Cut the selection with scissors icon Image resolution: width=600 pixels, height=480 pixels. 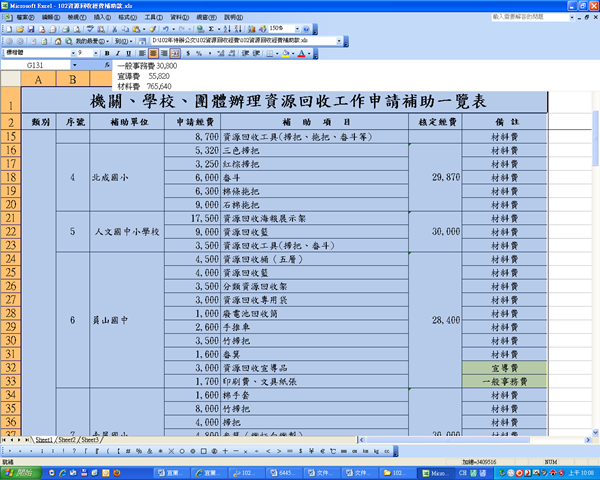(114, 29)
